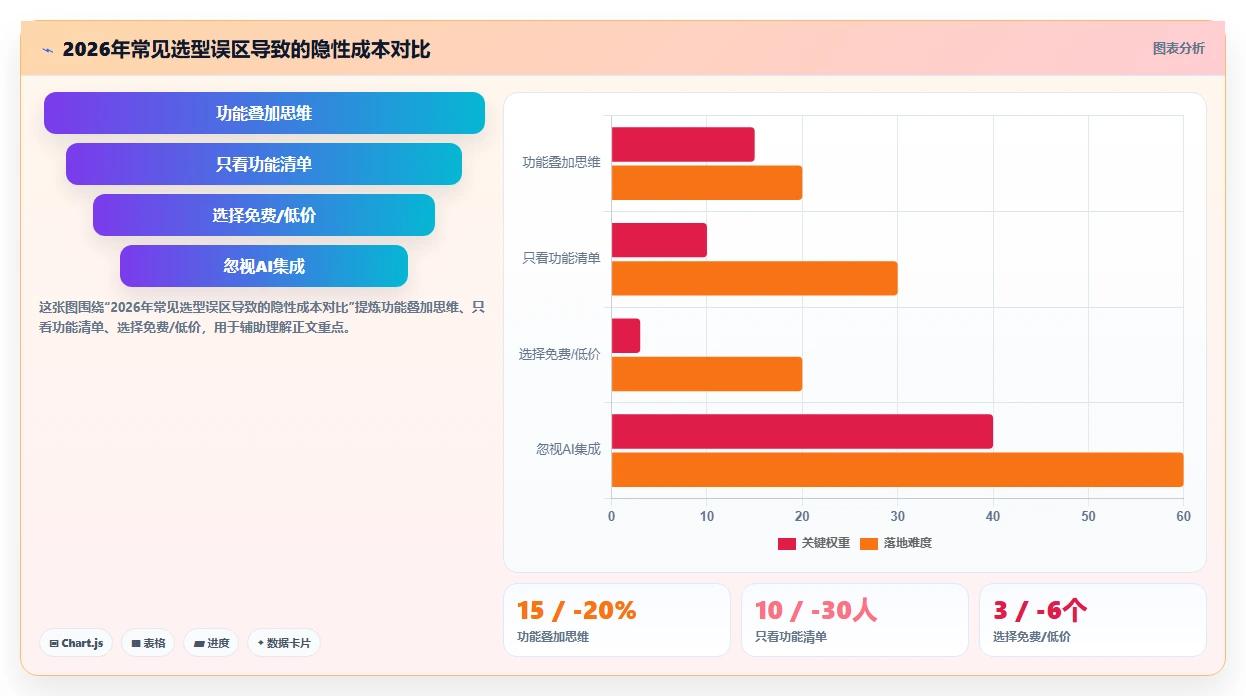This screenshot has height=696, width=1246.
Task: Open the 15 / -20% data card
Action: click(617, 620)
